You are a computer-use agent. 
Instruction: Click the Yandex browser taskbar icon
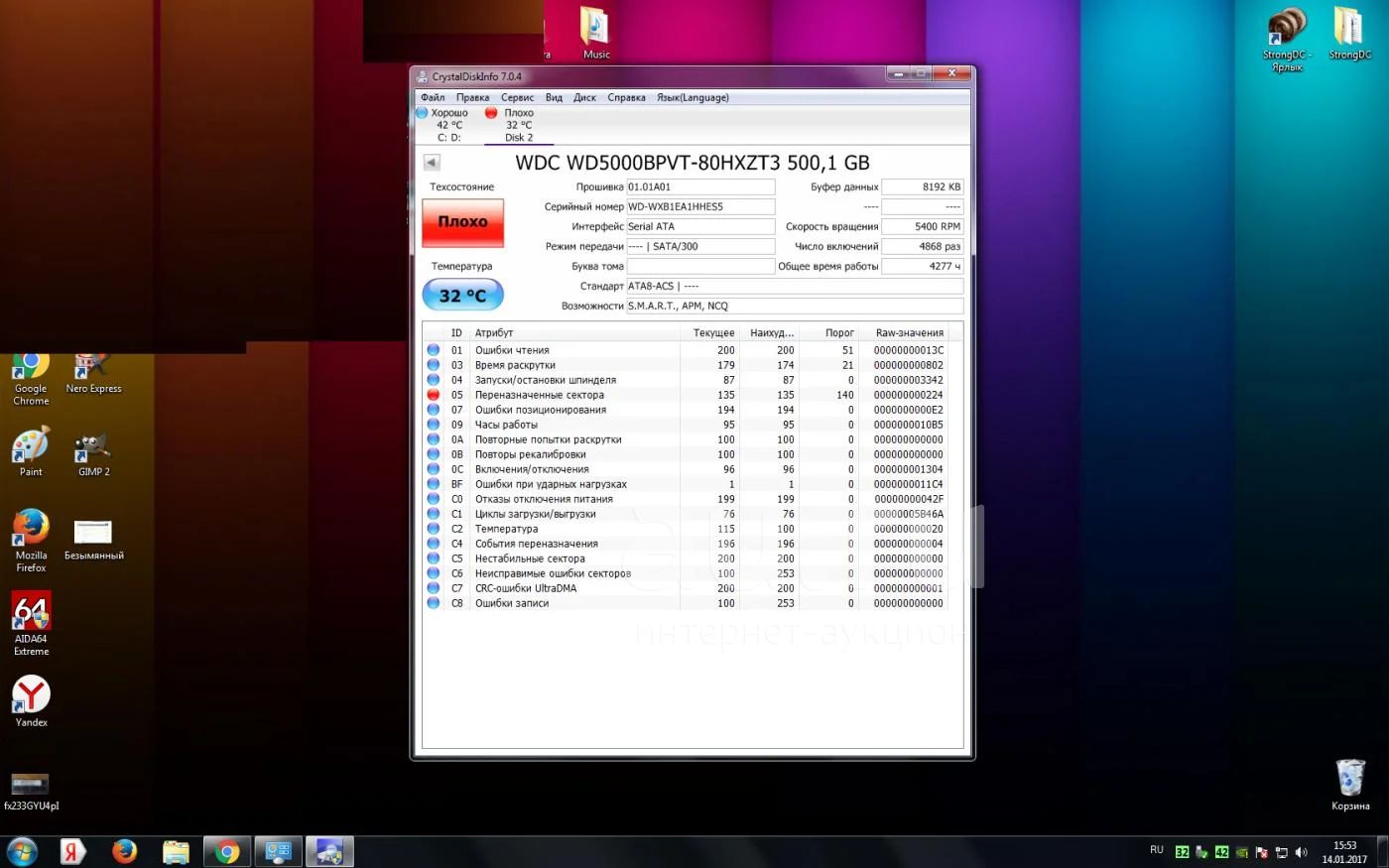(72, 851)
